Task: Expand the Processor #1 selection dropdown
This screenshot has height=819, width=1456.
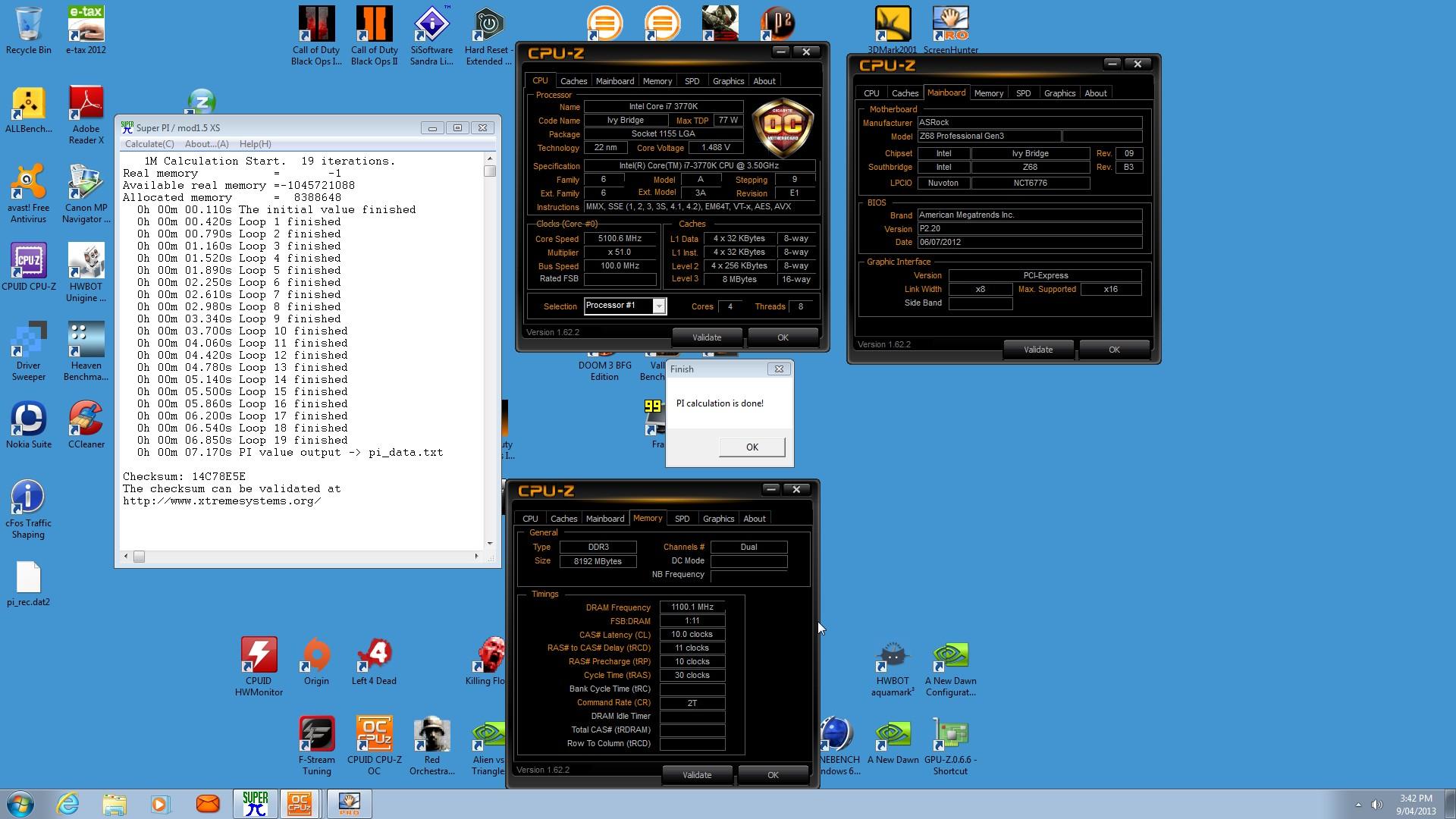Action: click(x=659, y=306)
